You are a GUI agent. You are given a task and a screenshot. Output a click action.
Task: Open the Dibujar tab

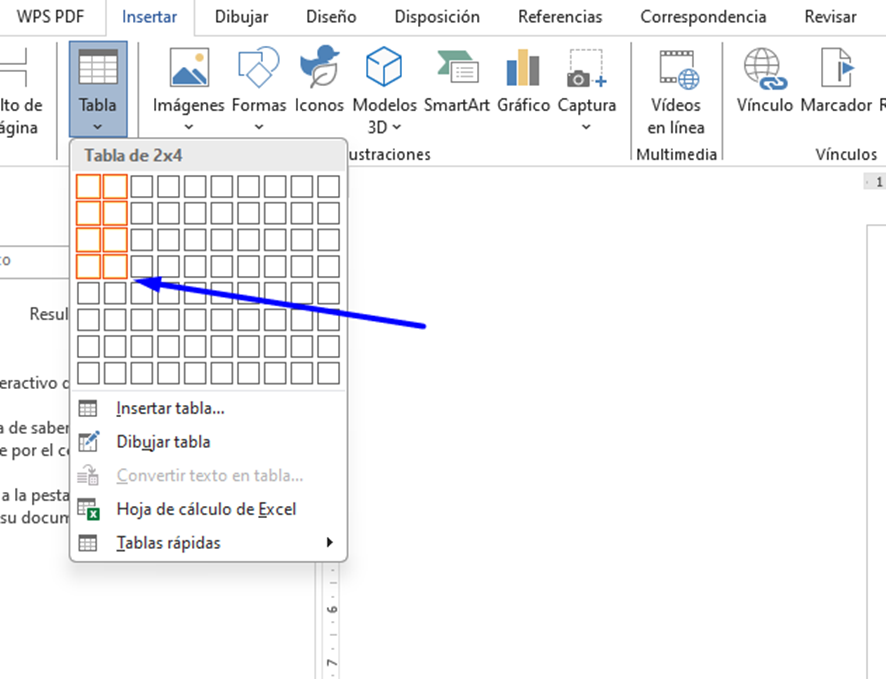pyautogui.click(x=241, y=17)
